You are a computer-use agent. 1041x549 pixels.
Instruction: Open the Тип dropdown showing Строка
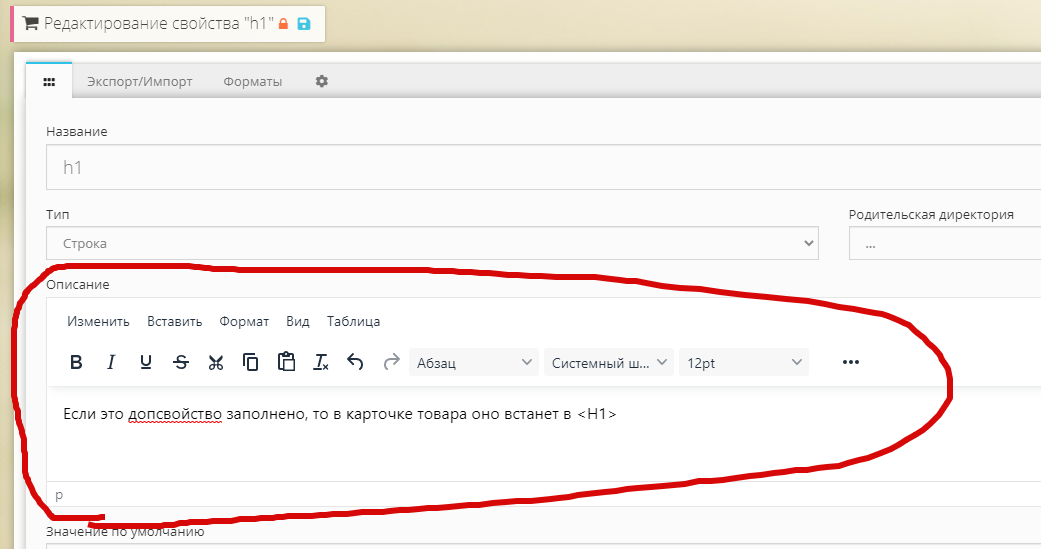pos(432,243)
